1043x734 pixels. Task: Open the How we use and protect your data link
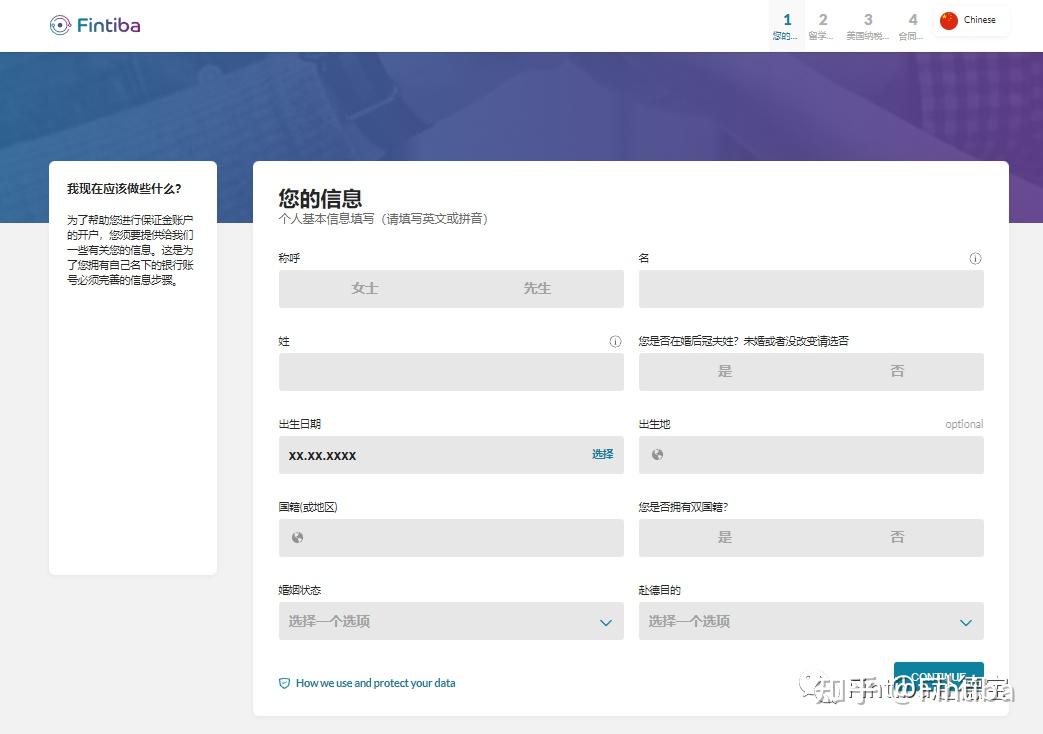click(x=374, y=683)
